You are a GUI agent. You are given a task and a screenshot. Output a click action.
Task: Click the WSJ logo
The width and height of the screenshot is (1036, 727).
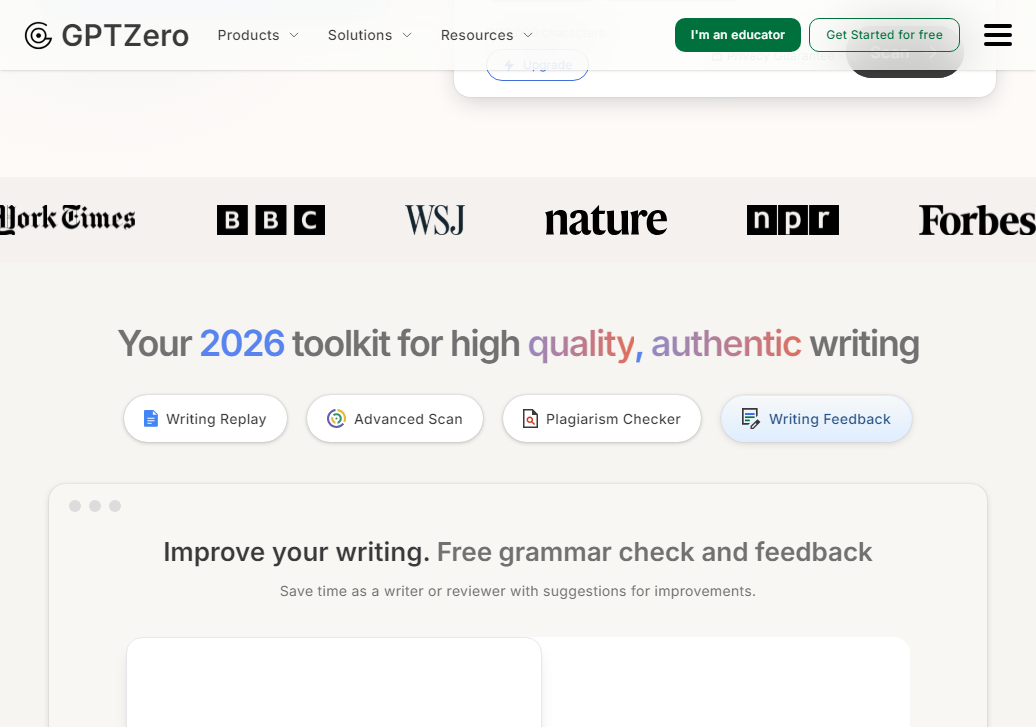click(x=435, y=220)
